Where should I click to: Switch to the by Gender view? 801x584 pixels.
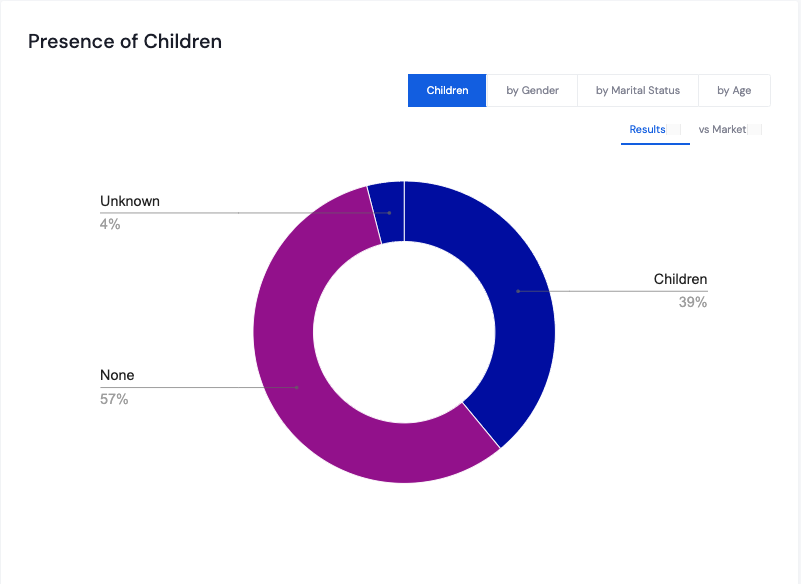point(532,90)
